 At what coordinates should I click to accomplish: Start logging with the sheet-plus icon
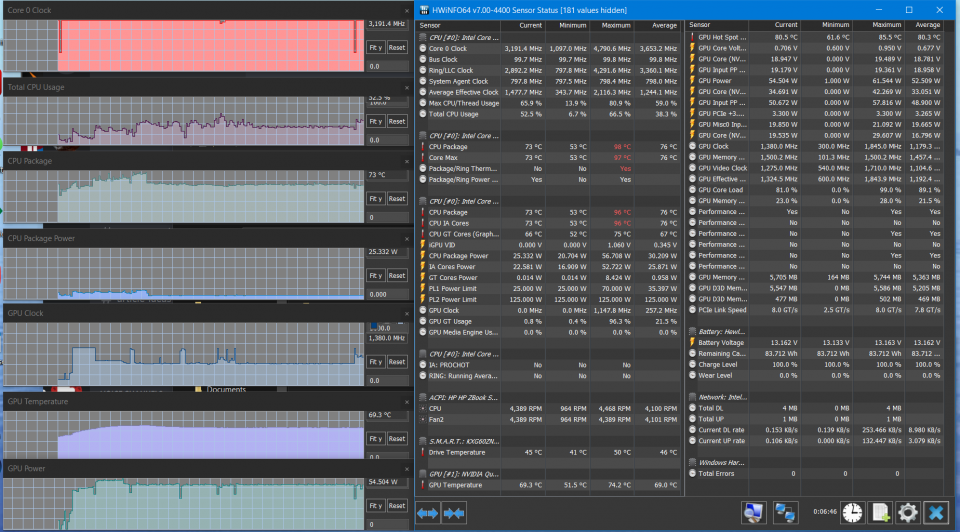pos(881,513)
